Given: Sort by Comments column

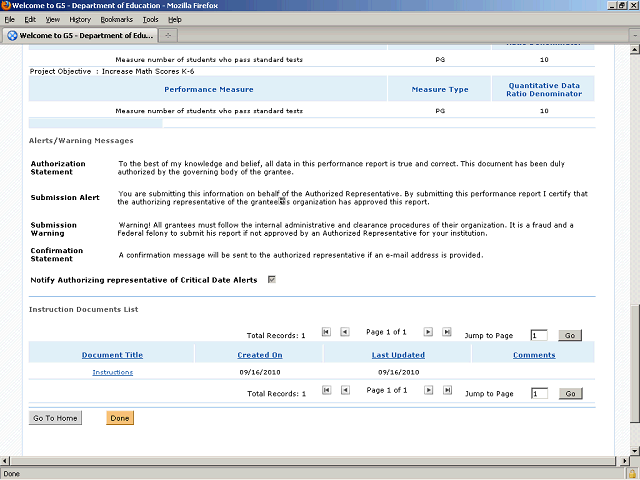Looking at the screenshot, I should [x=534, y=355].
